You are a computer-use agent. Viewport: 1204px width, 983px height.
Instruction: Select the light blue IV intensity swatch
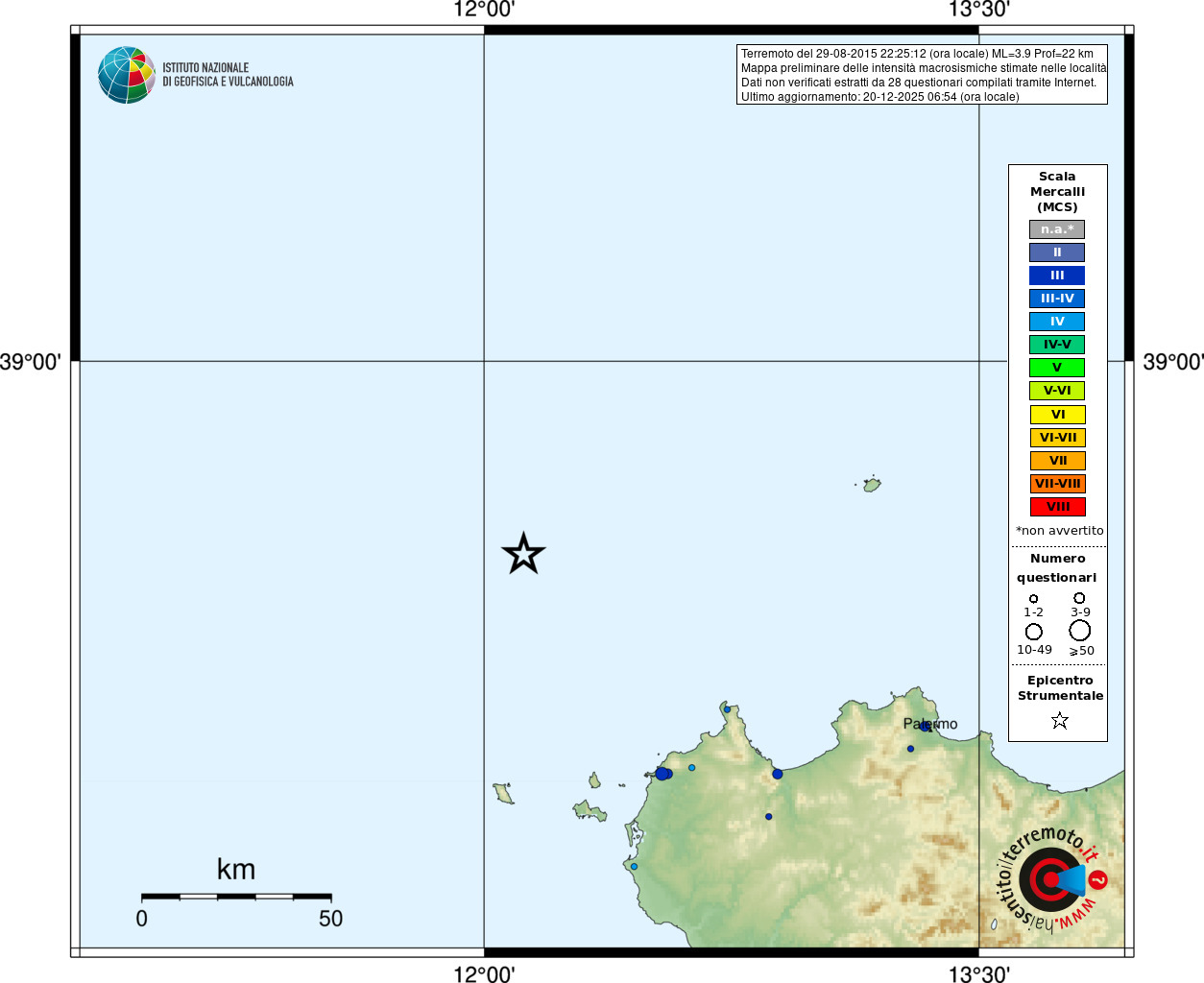(1057, 322)
